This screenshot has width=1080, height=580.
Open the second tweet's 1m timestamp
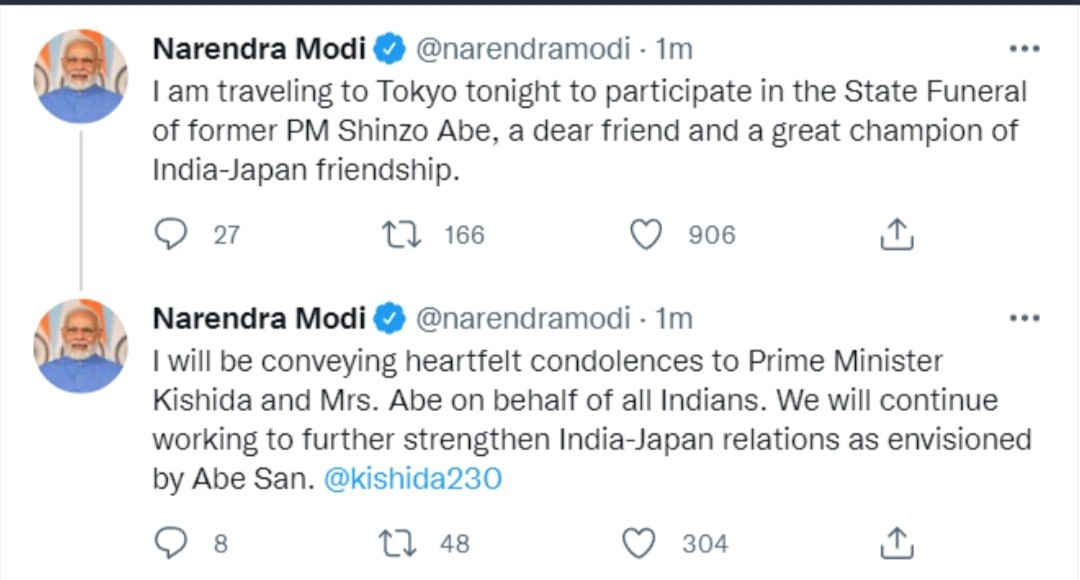pos(674,319)
